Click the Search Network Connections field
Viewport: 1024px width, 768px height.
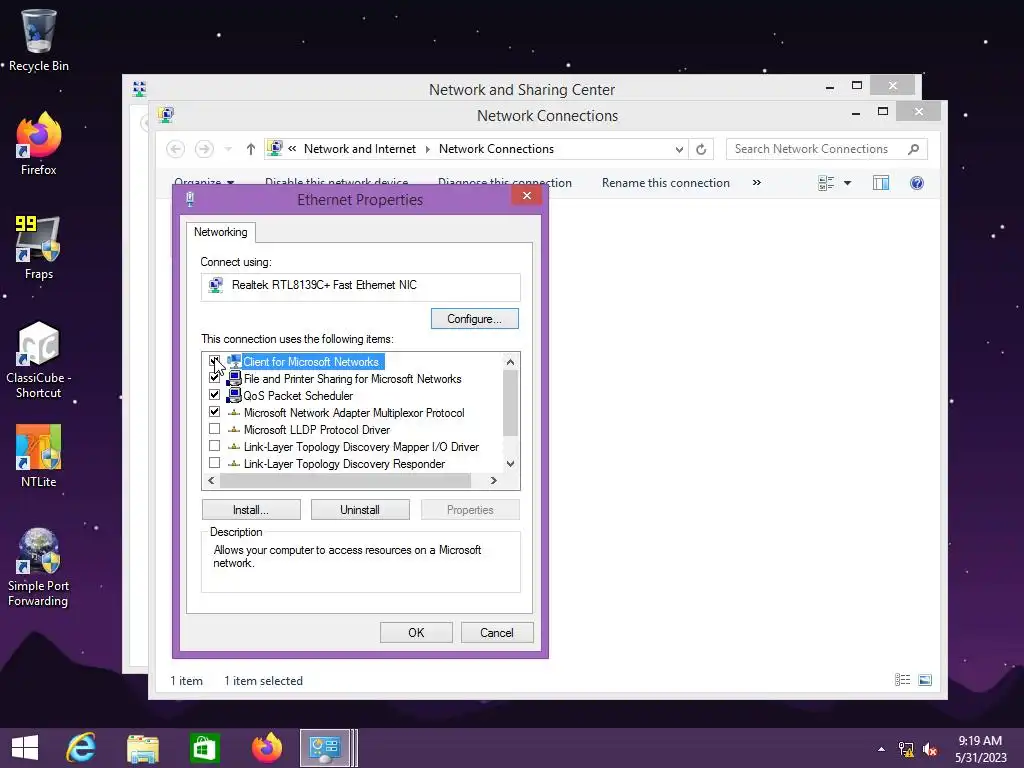coord(827,149)
